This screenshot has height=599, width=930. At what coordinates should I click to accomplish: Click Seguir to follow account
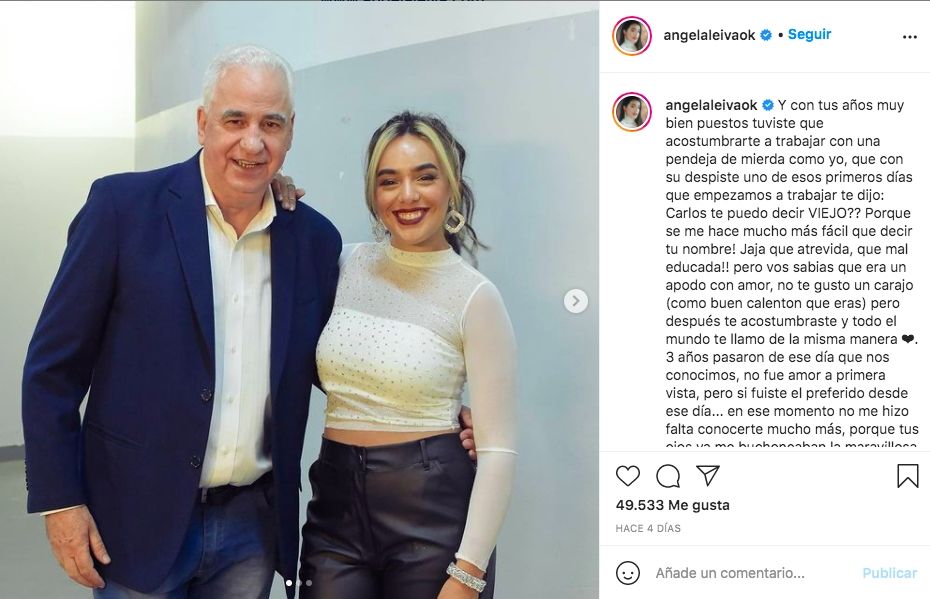(x=809, y=34)
